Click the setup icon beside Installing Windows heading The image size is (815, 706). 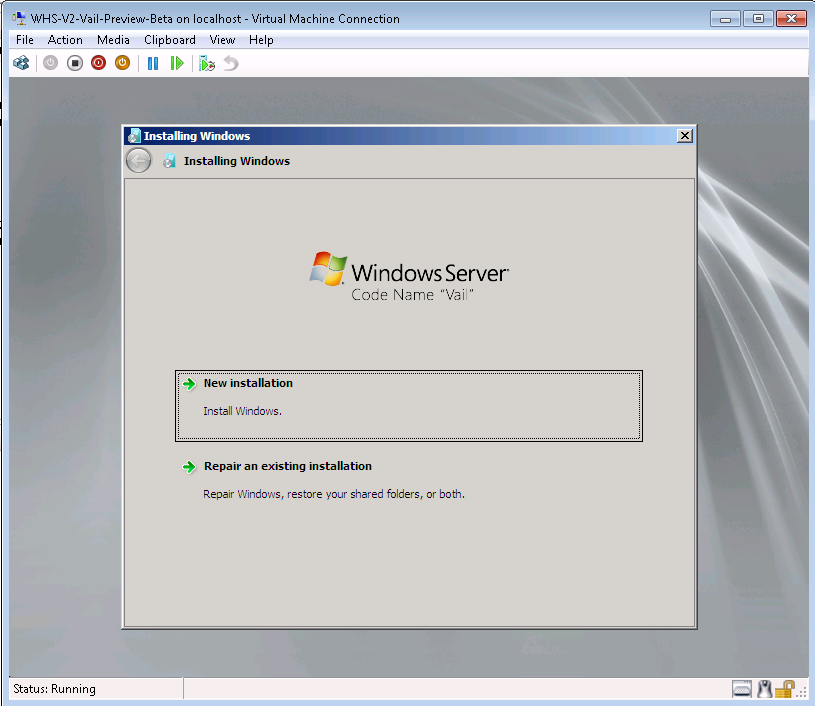pos(169,161)
